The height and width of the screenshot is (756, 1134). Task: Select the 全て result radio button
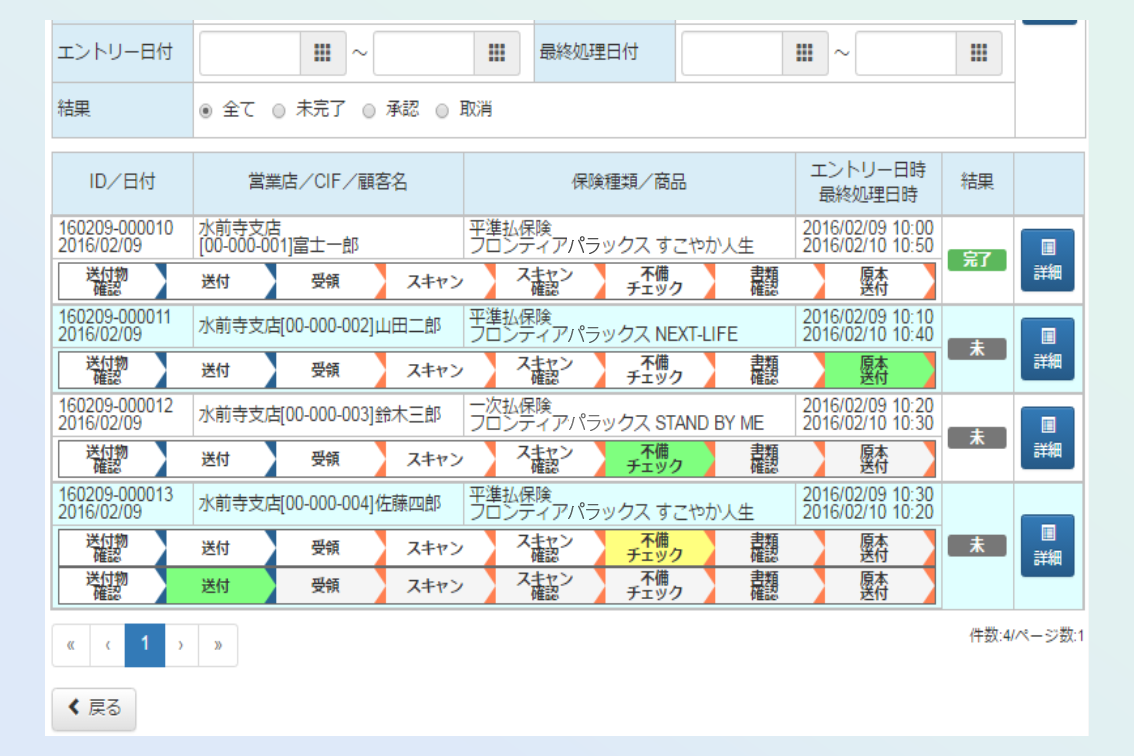(206, 111)
